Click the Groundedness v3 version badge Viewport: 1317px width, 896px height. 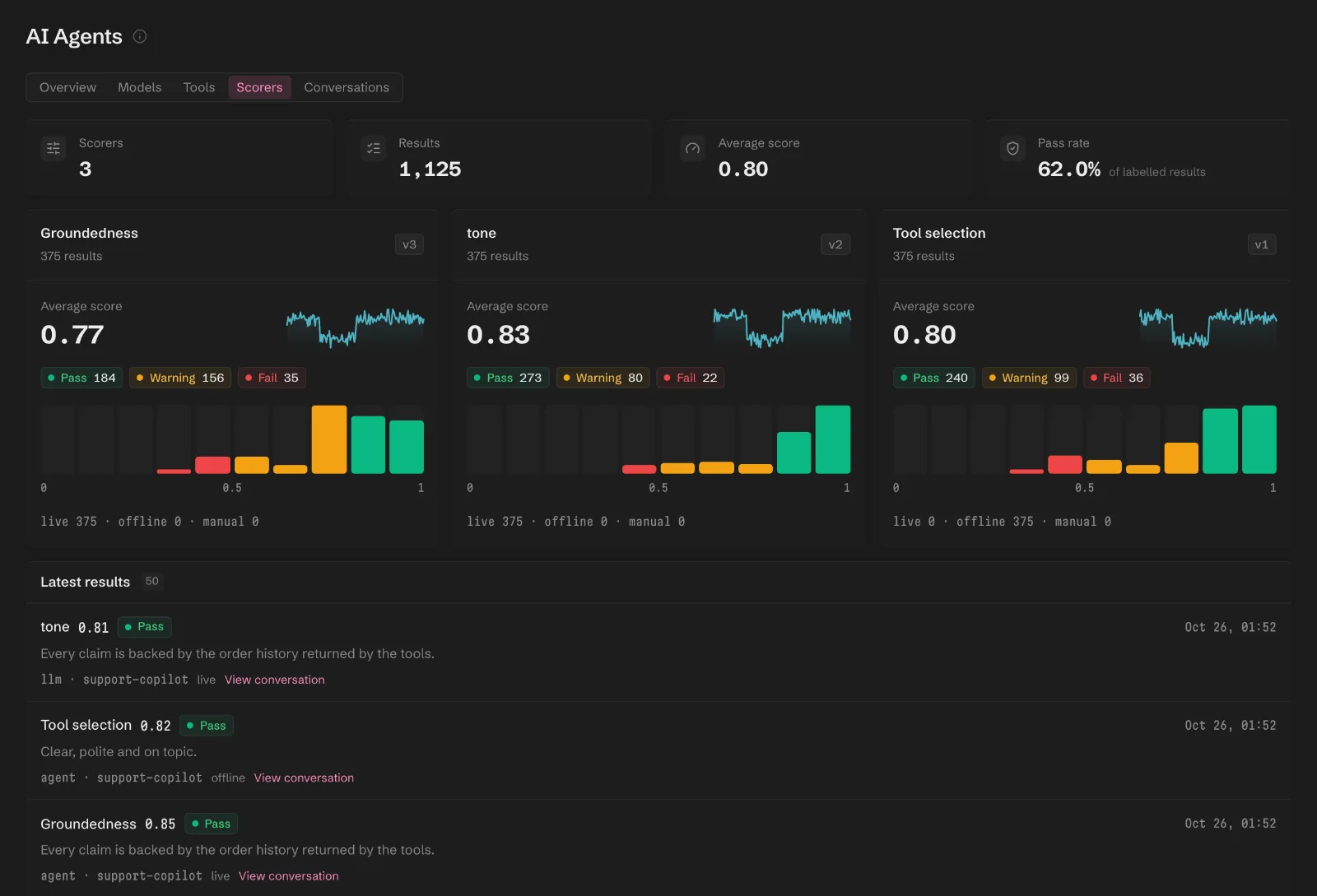pos(409,244)
